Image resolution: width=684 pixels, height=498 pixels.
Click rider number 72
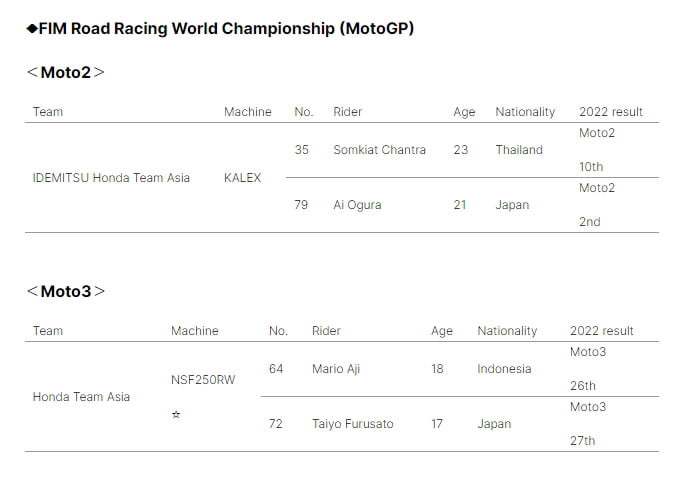click(x=276, y=424)
